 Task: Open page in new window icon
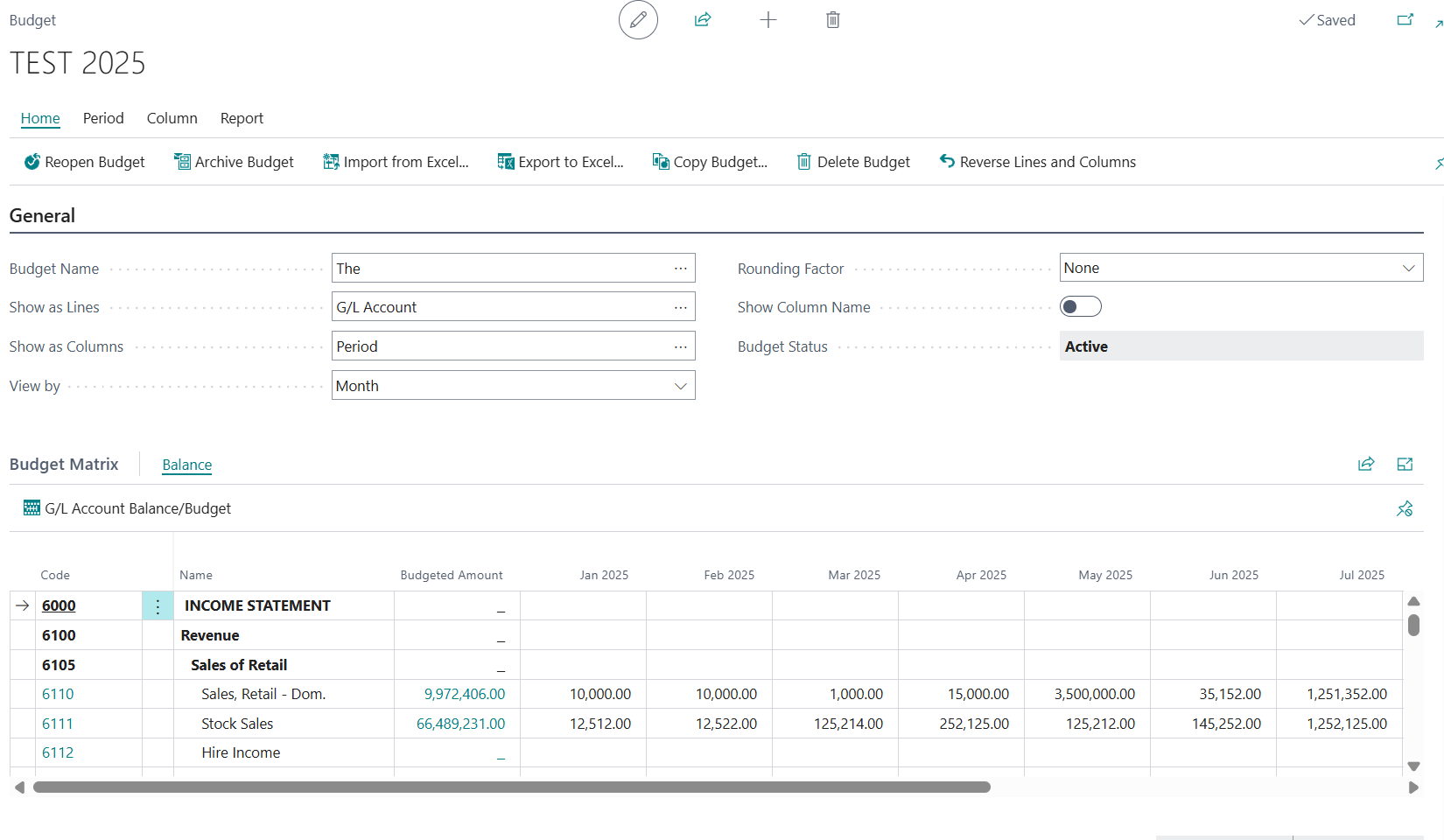tap(1405, 20)
